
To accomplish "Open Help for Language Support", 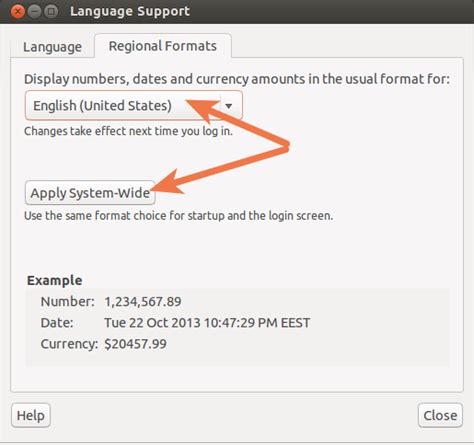I will click(x=31, y=415).
